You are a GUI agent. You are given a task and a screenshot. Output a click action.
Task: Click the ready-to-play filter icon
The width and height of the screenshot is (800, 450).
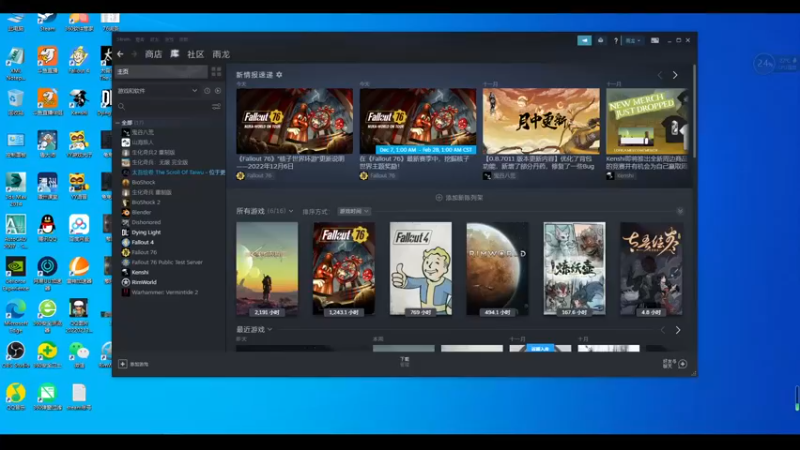tap(218, 91)
